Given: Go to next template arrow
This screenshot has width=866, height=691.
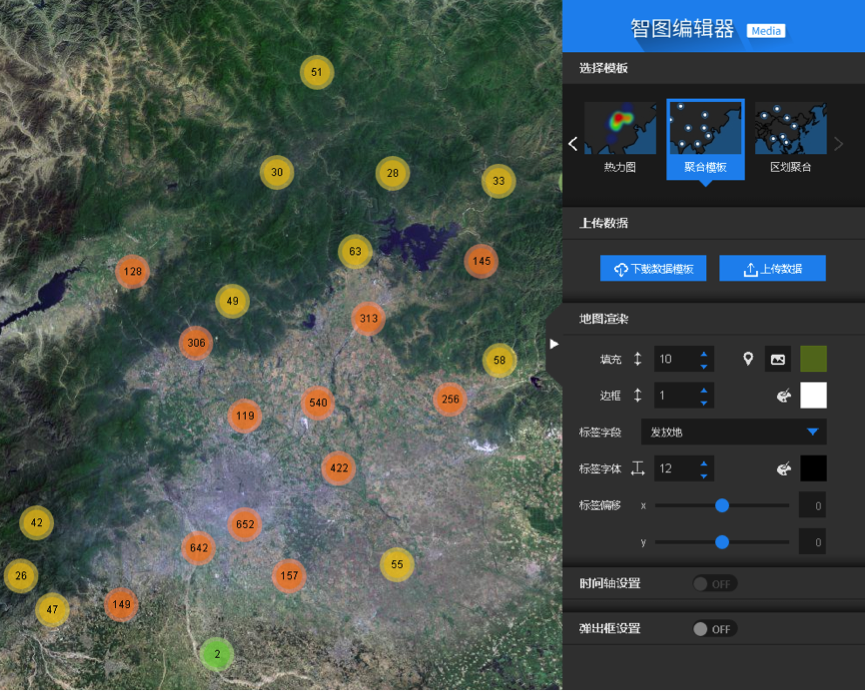Looking at the screenshot, I should tap(838, 144).
